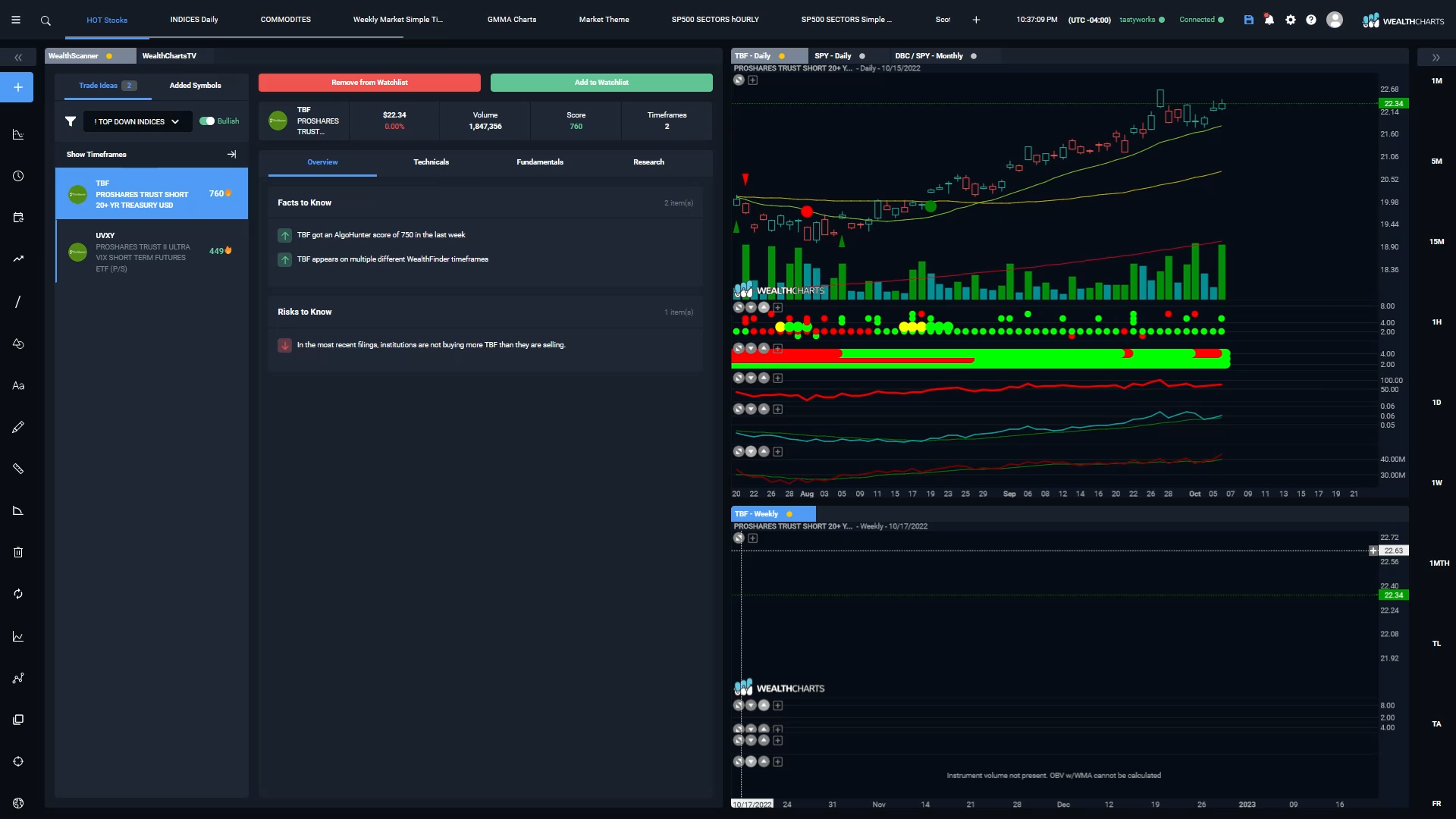This screenshot has height=819, width=1456.
Task: Open the clock history sidebar icon
Action: tap(18, 176)
